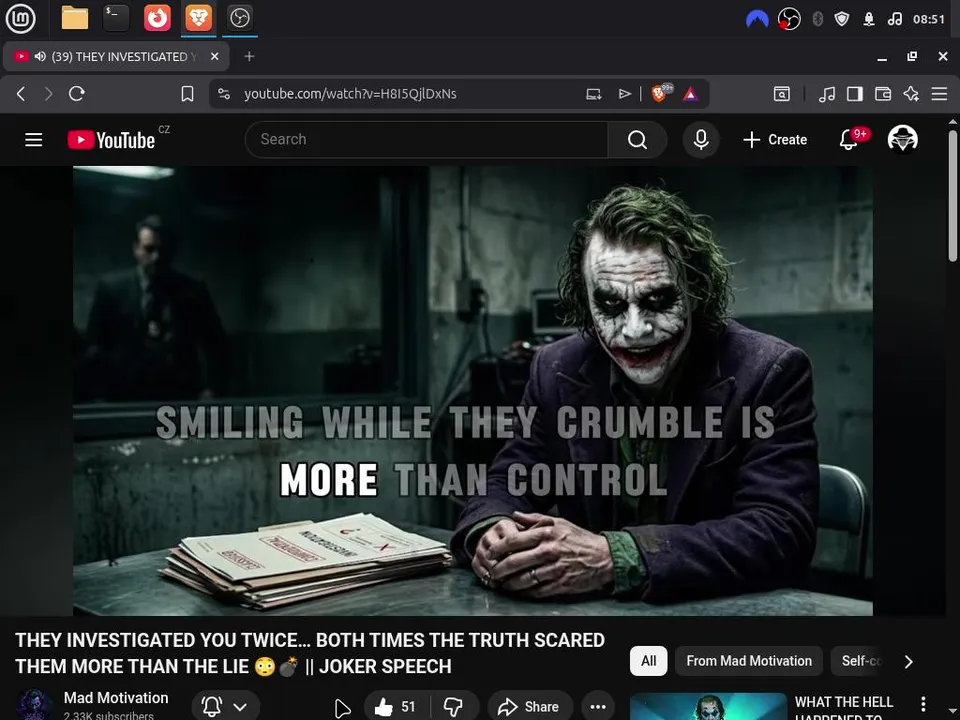
Task: Select the All filter chip
Action: point(648,661)
